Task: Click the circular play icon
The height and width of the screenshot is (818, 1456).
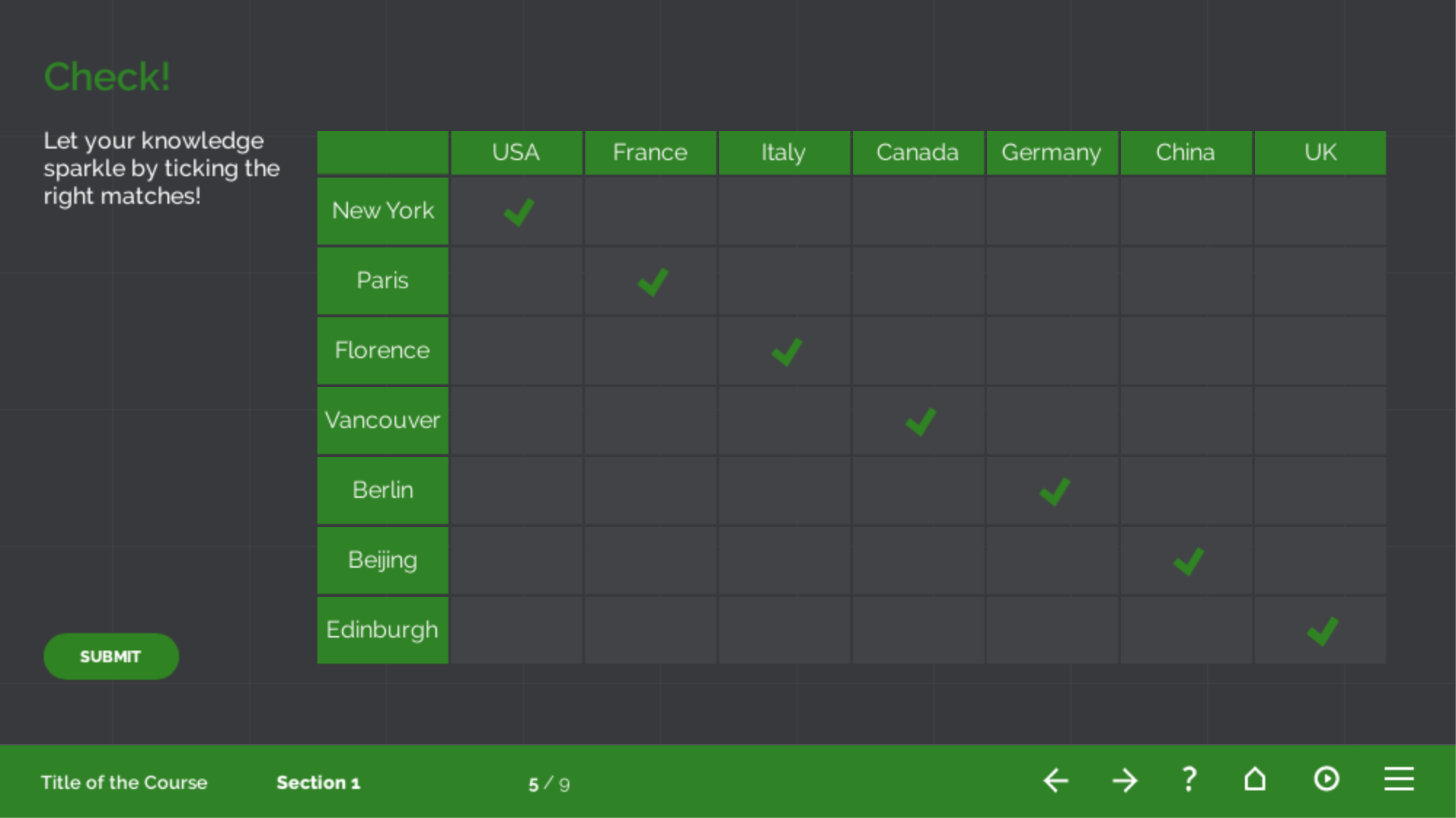Action: [x=1326, y=779]
